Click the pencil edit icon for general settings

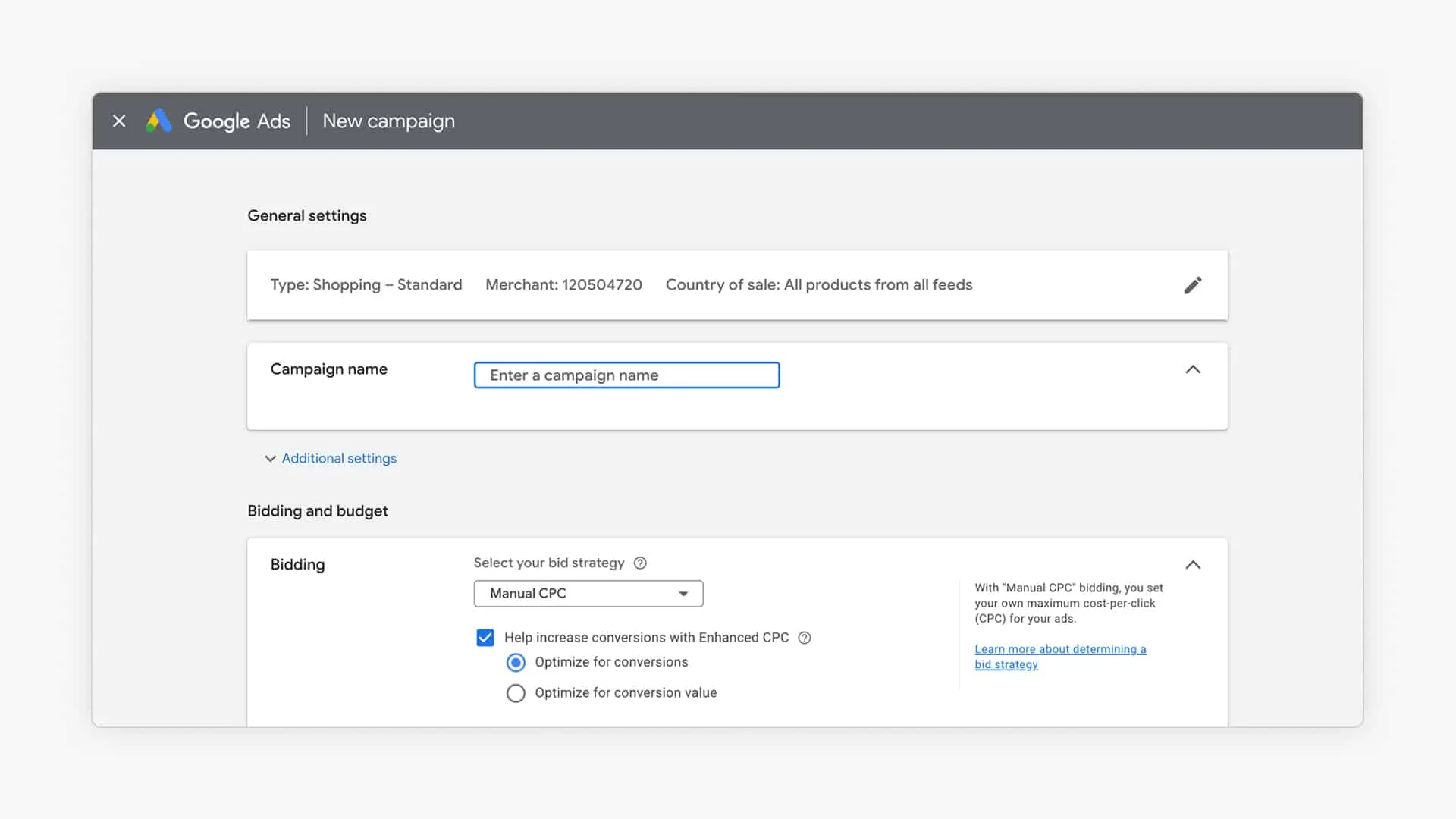tap(1192, 285)
